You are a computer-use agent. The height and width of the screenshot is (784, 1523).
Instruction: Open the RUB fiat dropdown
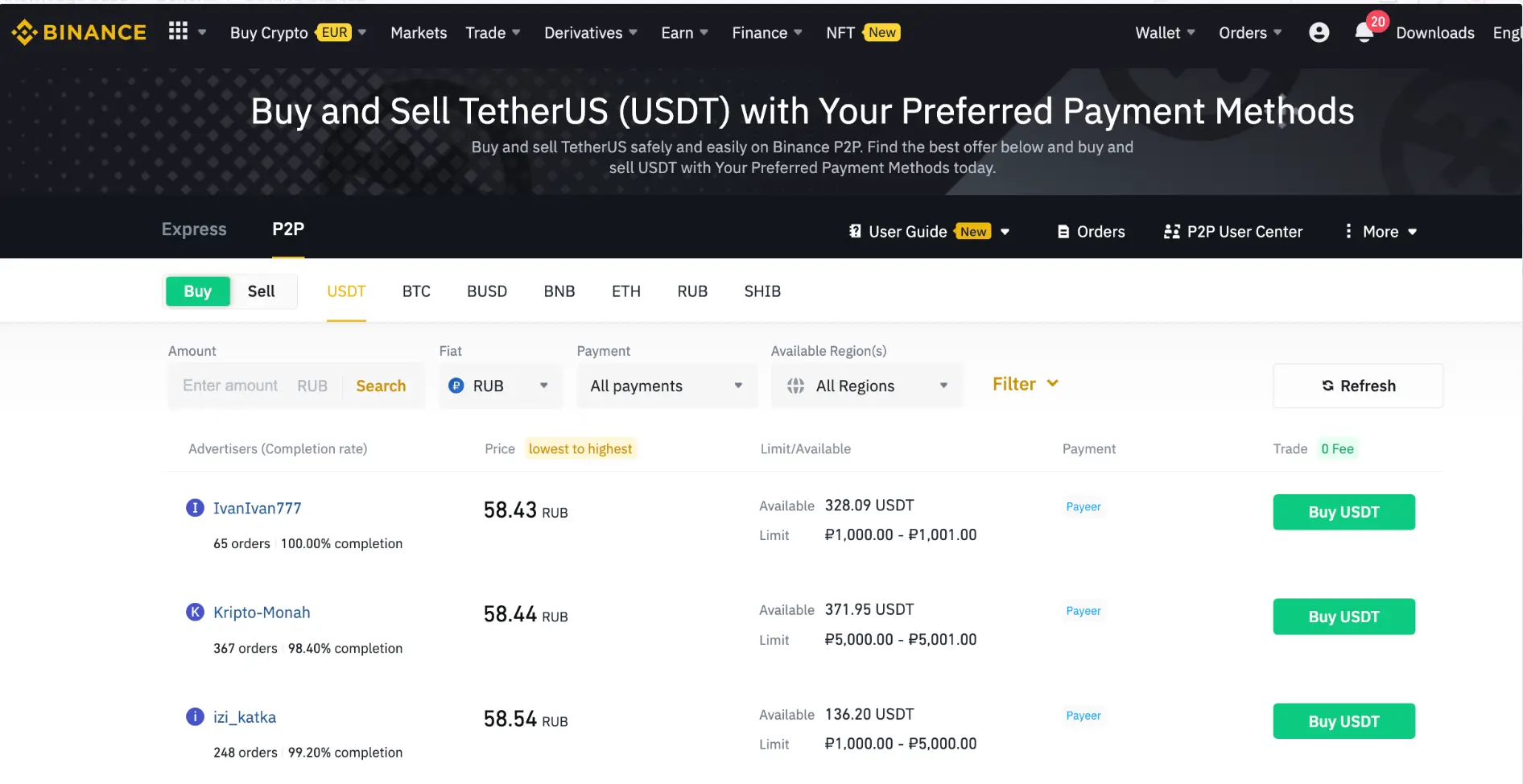499,386
